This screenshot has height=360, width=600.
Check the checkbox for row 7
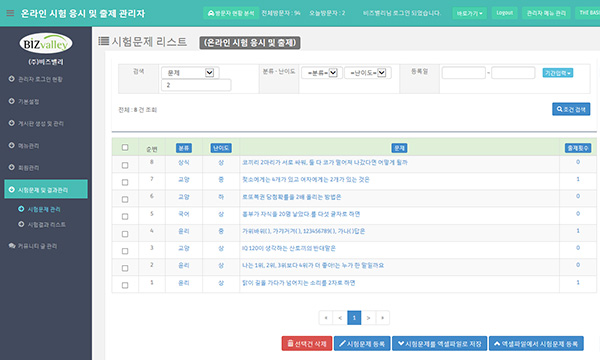[x=125, y=182]
